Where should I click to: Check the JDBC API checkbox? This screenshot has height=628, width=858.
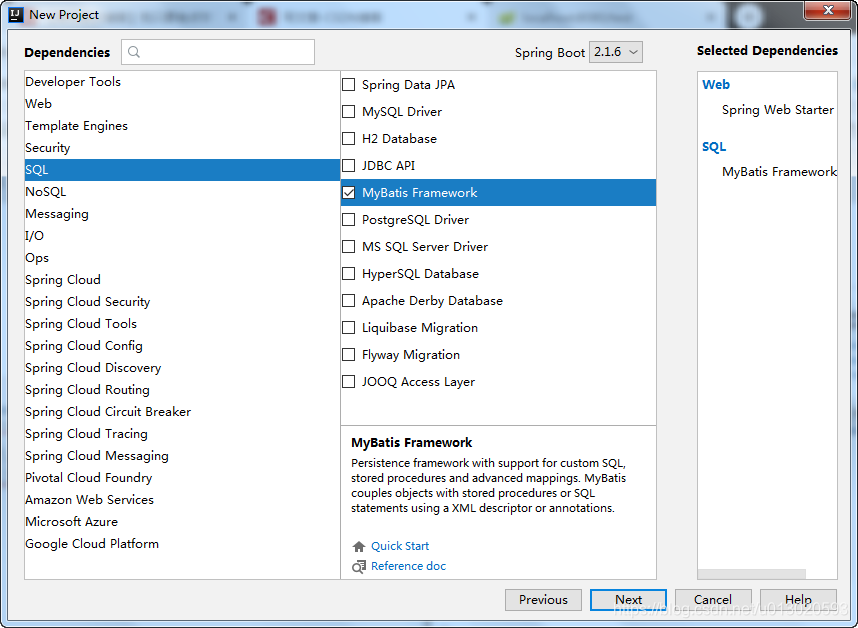tap(349, 165)
